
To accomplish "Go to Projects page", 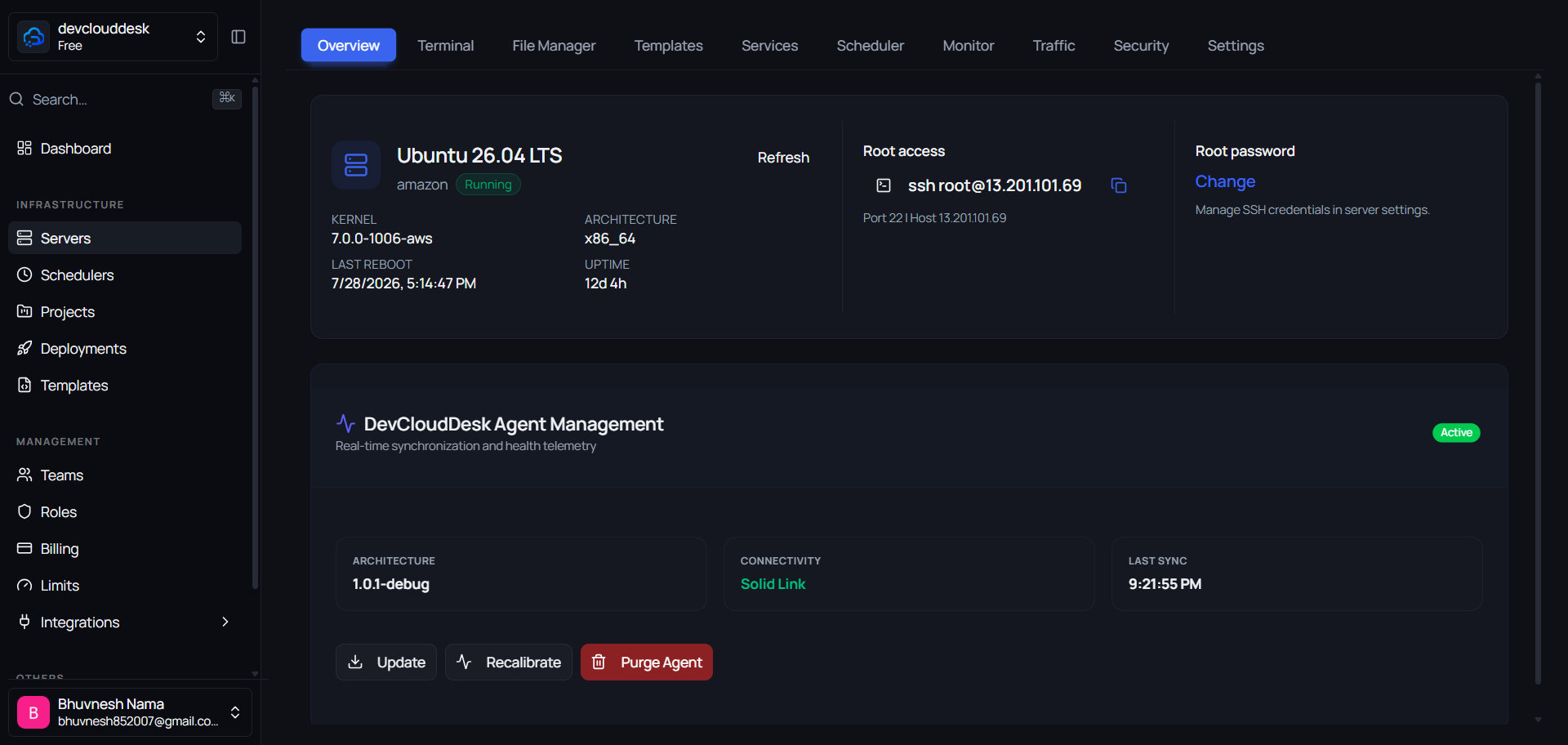I will pyautogui.click(x=125, y=311).
